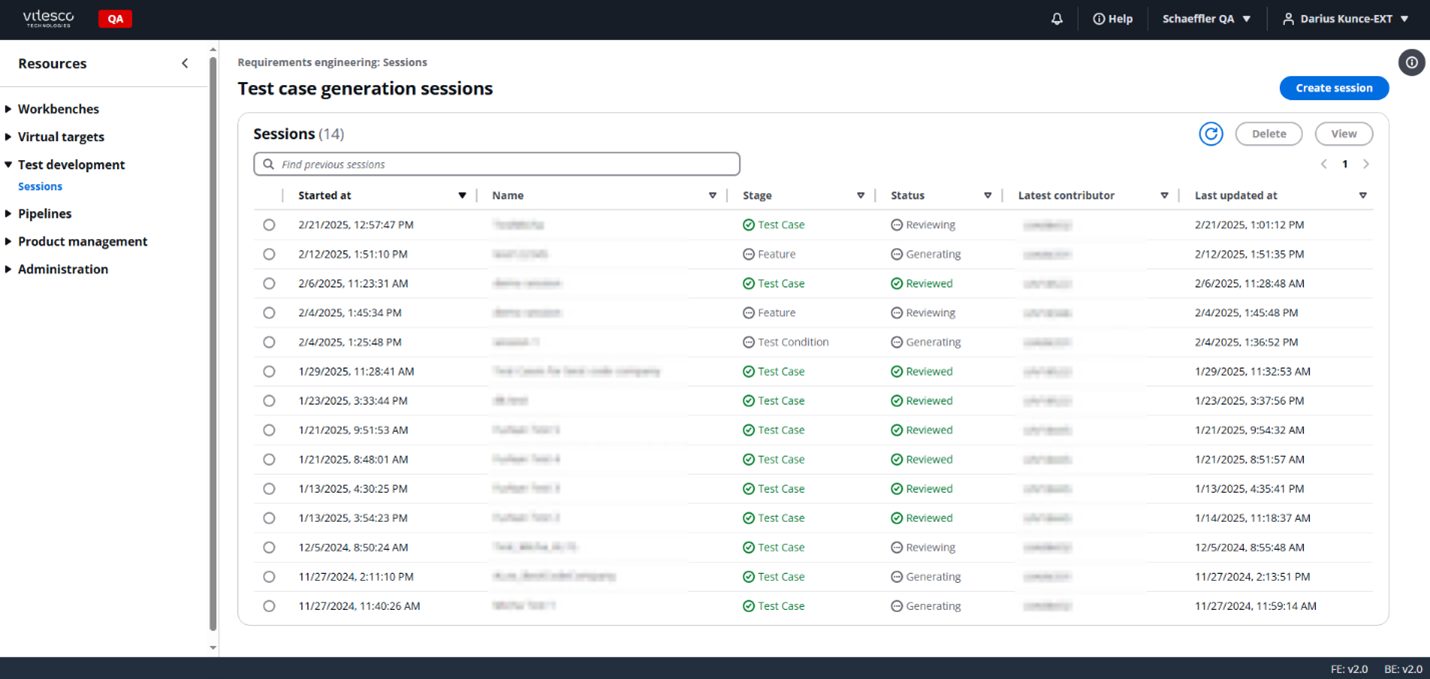Click the red QA environment badge
The width and height of the screenshot is (1430, 679).
click(114, 18)
